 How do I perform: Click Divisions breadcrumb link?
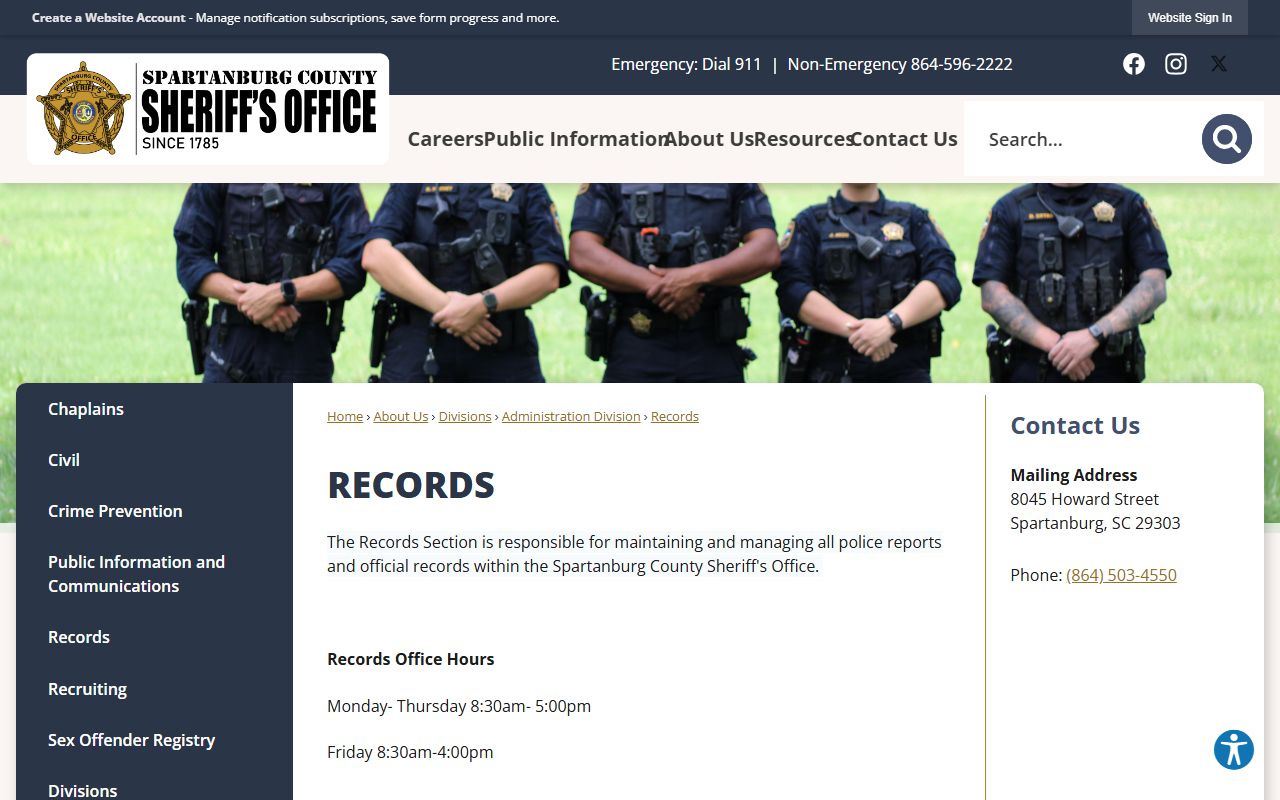pyautogui.click(x=465, y=416)
